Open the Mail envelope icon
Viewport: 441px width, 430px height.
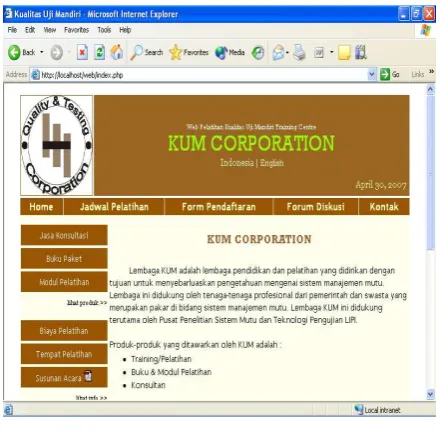click(x=278, y=53)
